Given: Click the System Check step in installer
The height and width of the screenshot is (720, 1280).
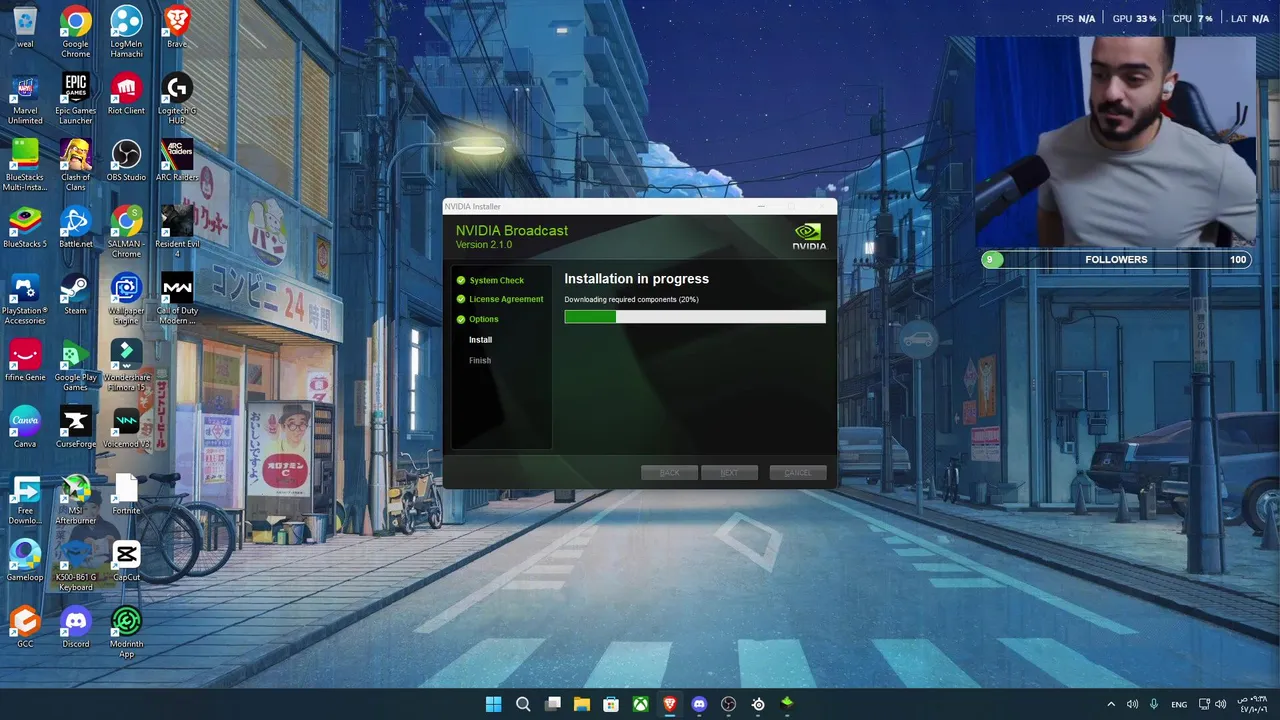Looking at the screenshot, I should point(490,280).
